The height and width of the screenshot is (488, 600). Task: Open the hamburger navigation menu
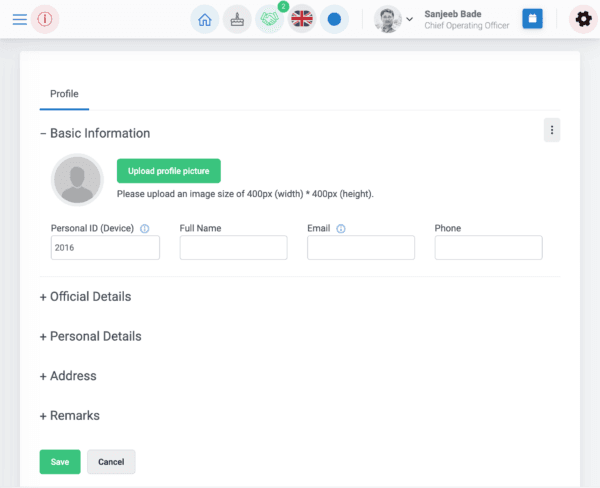click(x=20, y=19)
